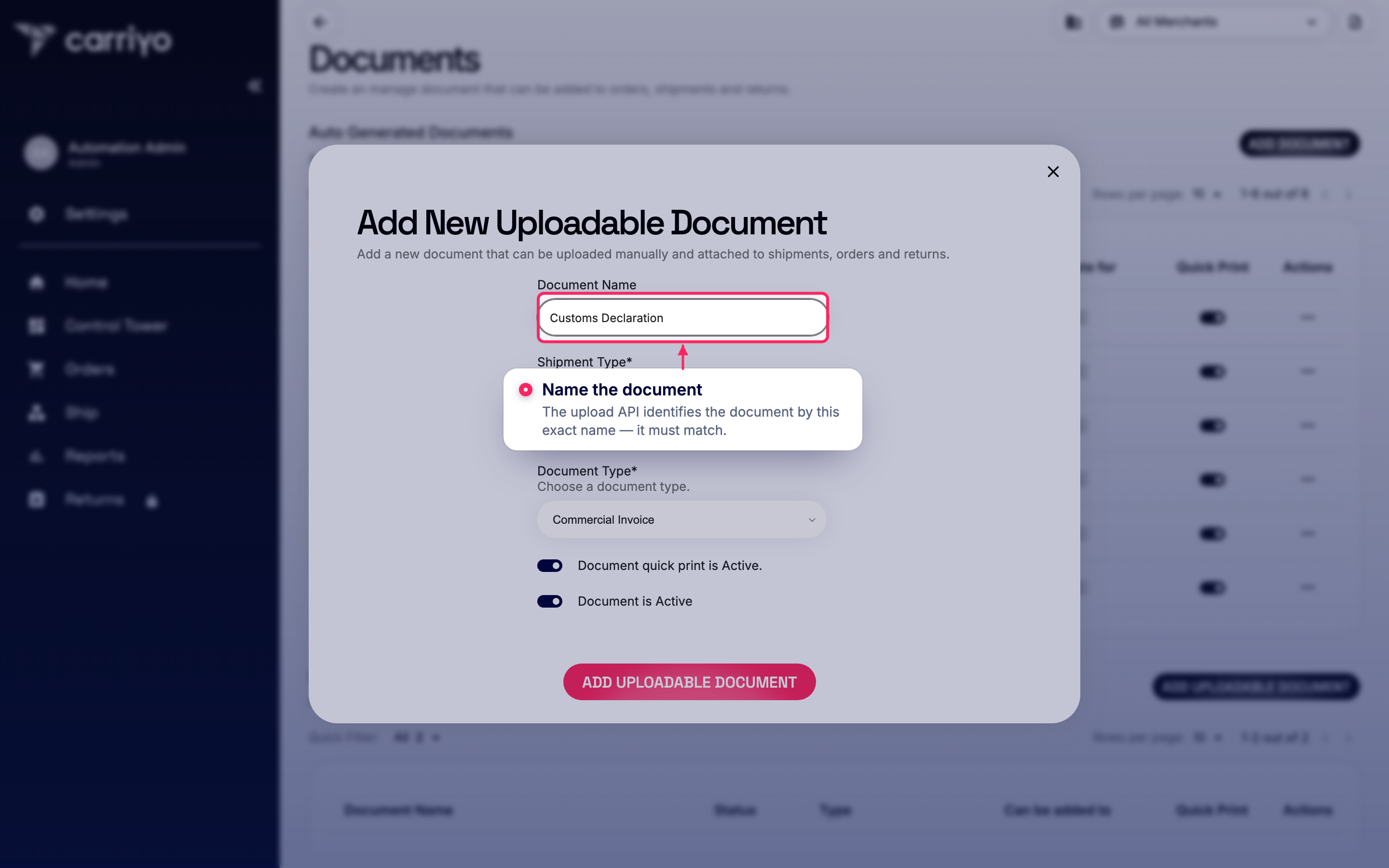1389x868 pixels.
Task: Toggle Quick Print switch in fifth background table row
Action: (x=1212, y=534)
